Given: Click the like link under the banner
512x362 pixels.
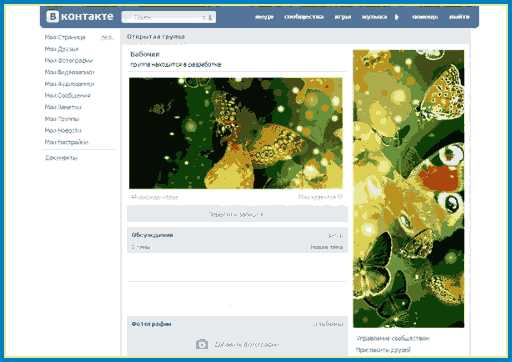Looking at the screenshot, I should [320, 197].
